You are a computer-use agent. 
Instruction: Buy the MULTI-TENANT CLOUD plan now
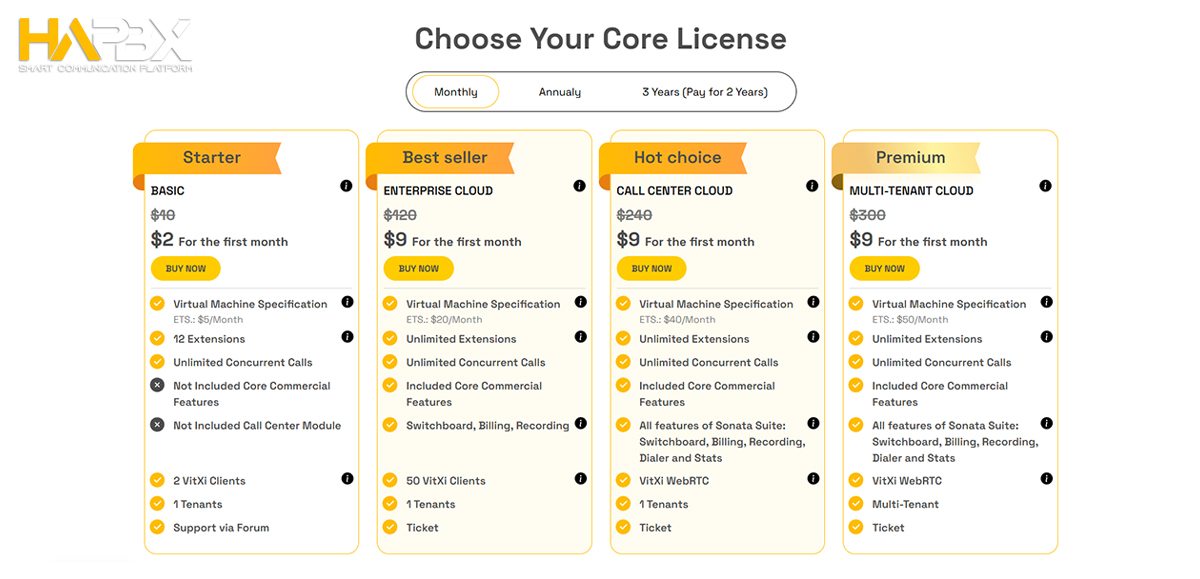pos(885,268)
